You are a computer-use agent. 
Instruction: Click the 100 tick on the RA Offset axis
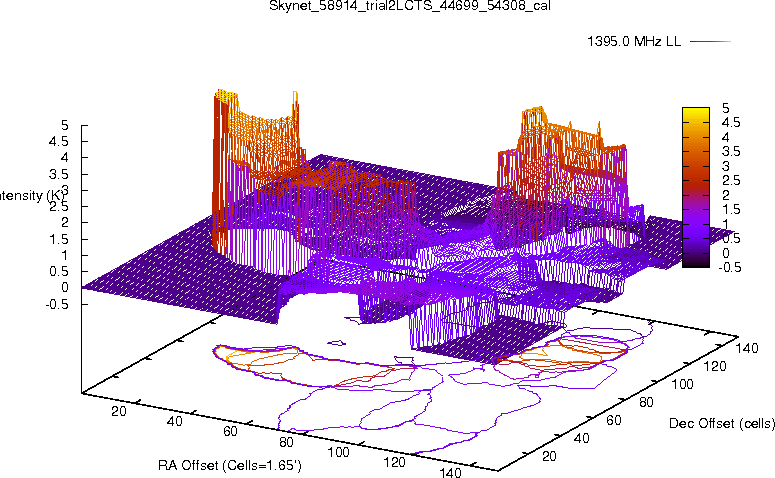click(339, 452)
